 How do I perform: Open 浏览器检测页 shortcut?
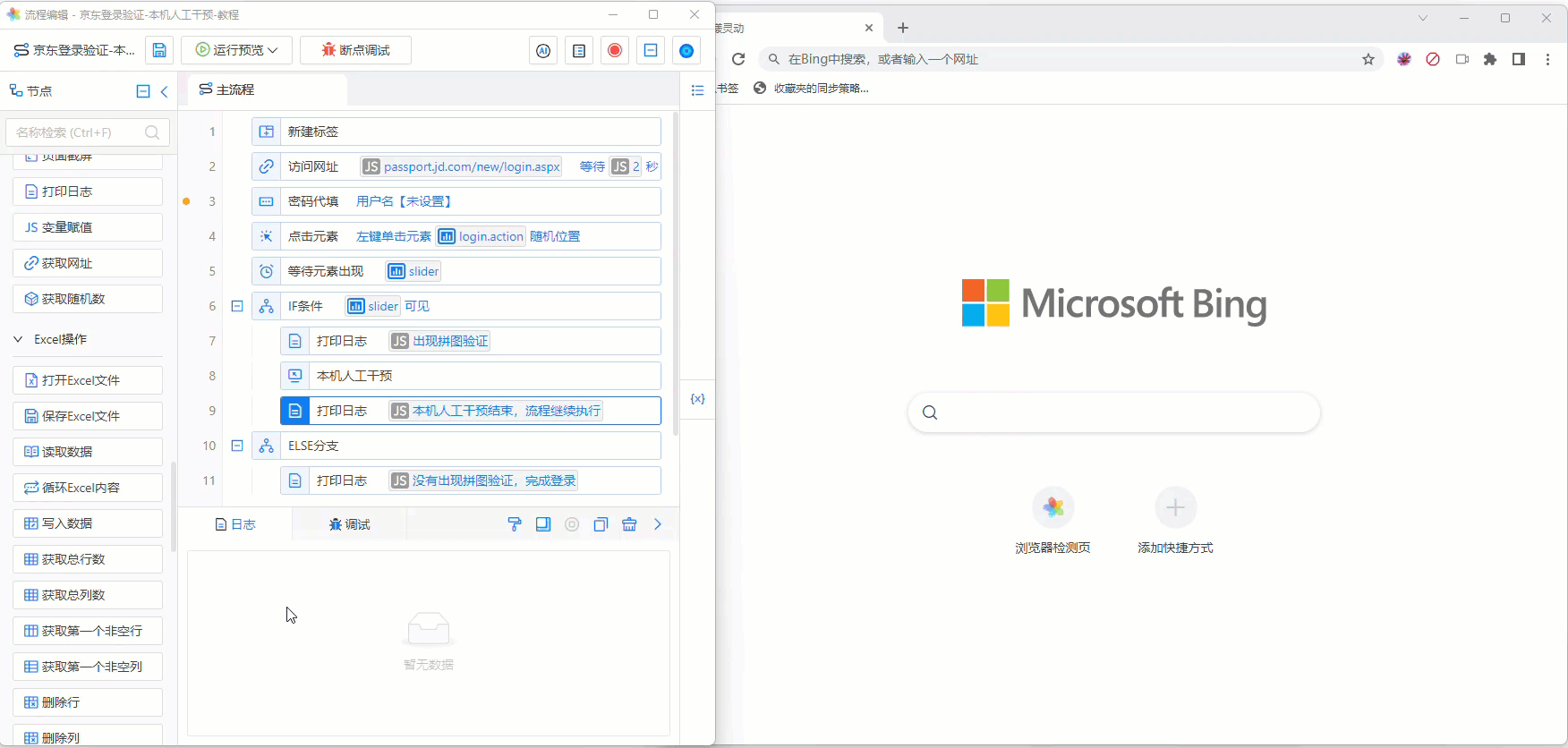pos(1053,522)
